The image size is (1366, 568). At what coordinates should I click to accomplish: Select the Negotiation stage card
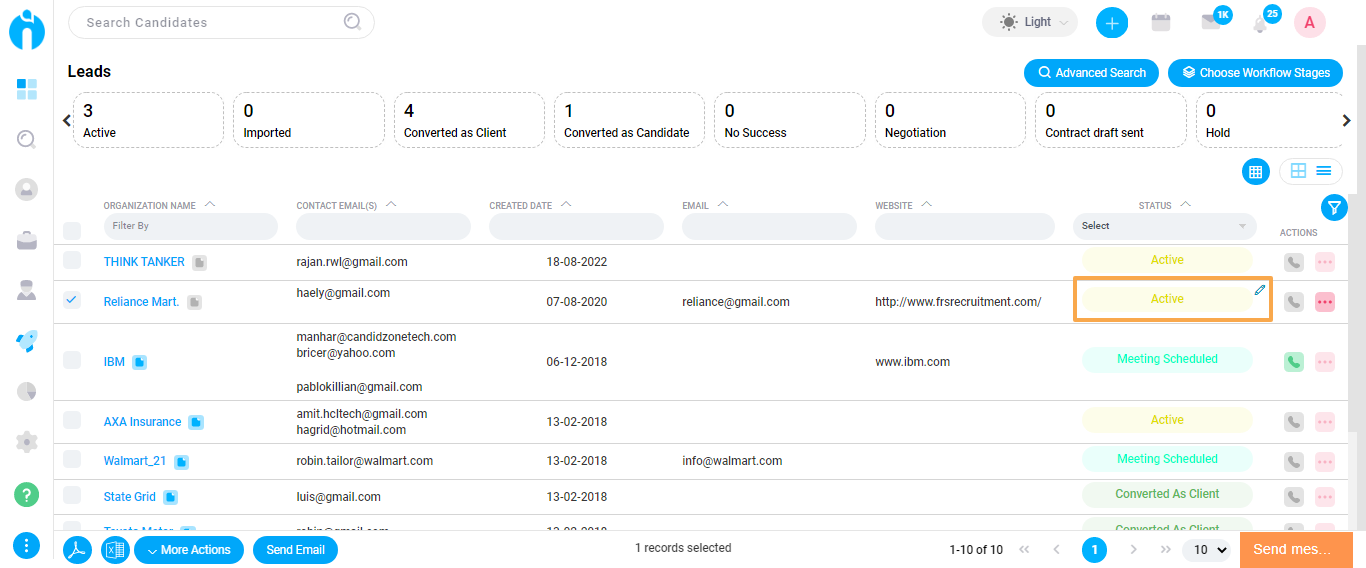coord(950,120)
